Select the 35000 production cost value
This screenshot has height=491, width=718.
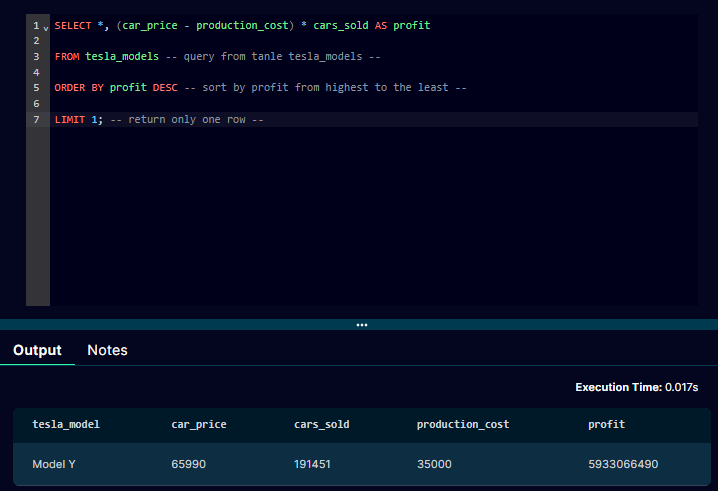(x=434, y=464)
